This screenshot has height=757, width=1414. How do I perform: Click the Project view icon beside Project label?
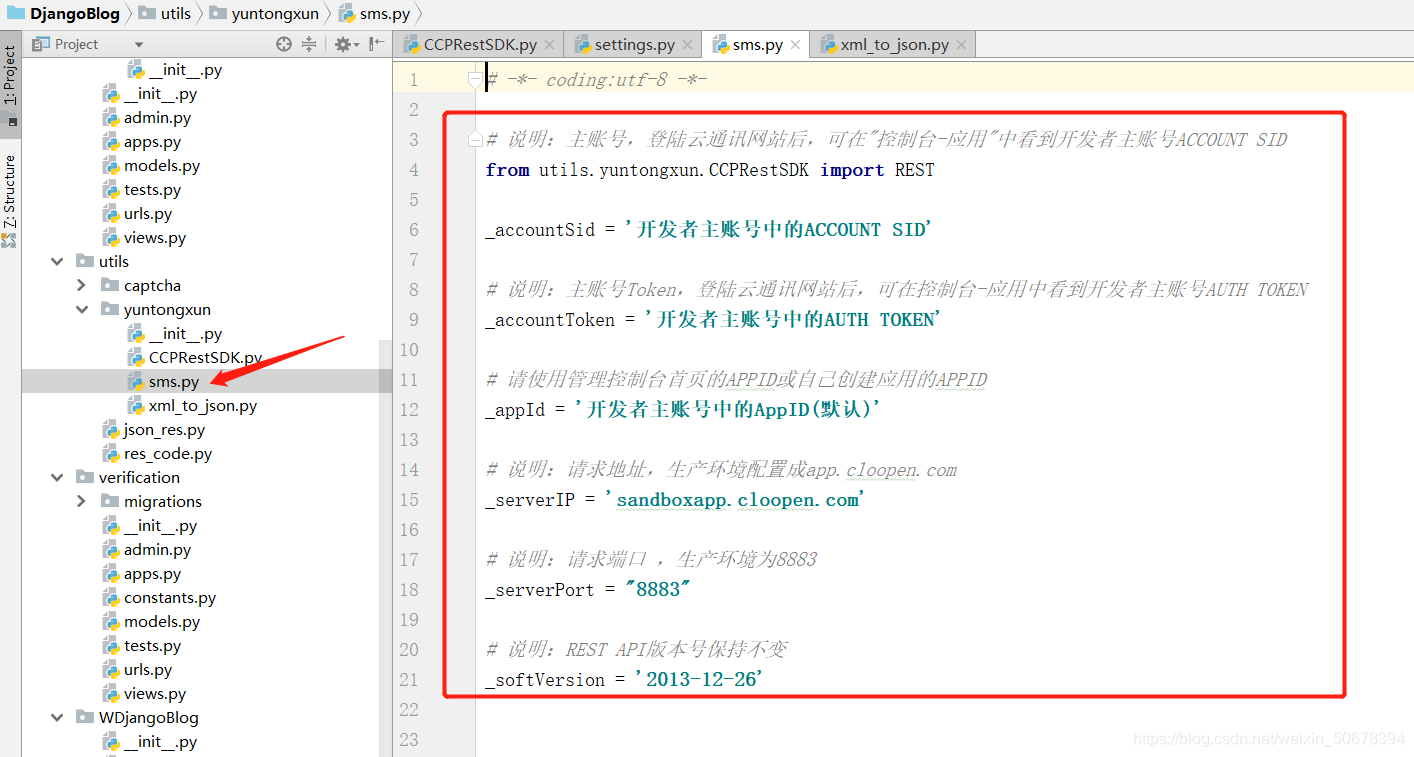41,44
